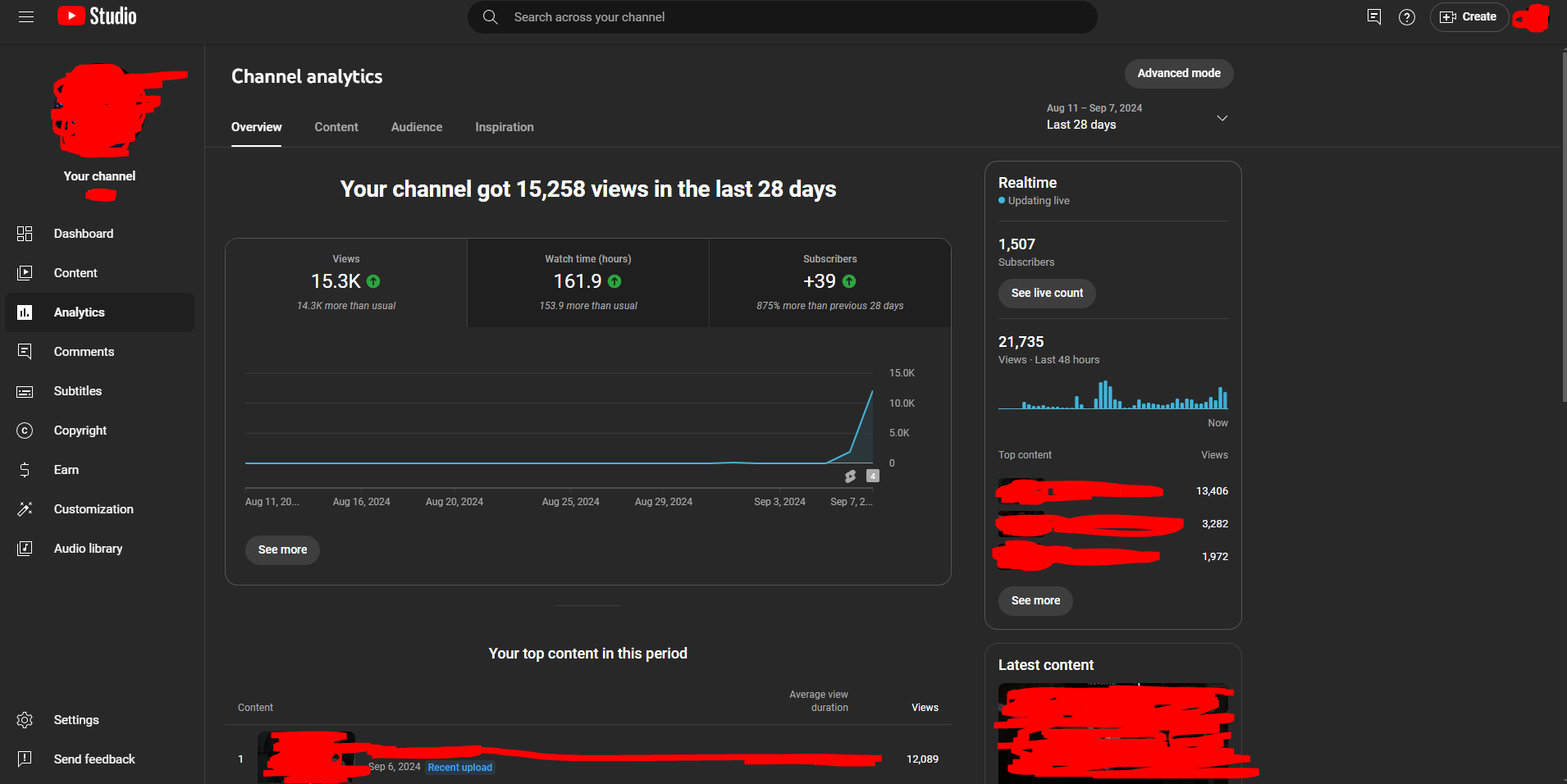
Task: Click the '1,507' realtime subscribers count
Action: [1016, 244]
